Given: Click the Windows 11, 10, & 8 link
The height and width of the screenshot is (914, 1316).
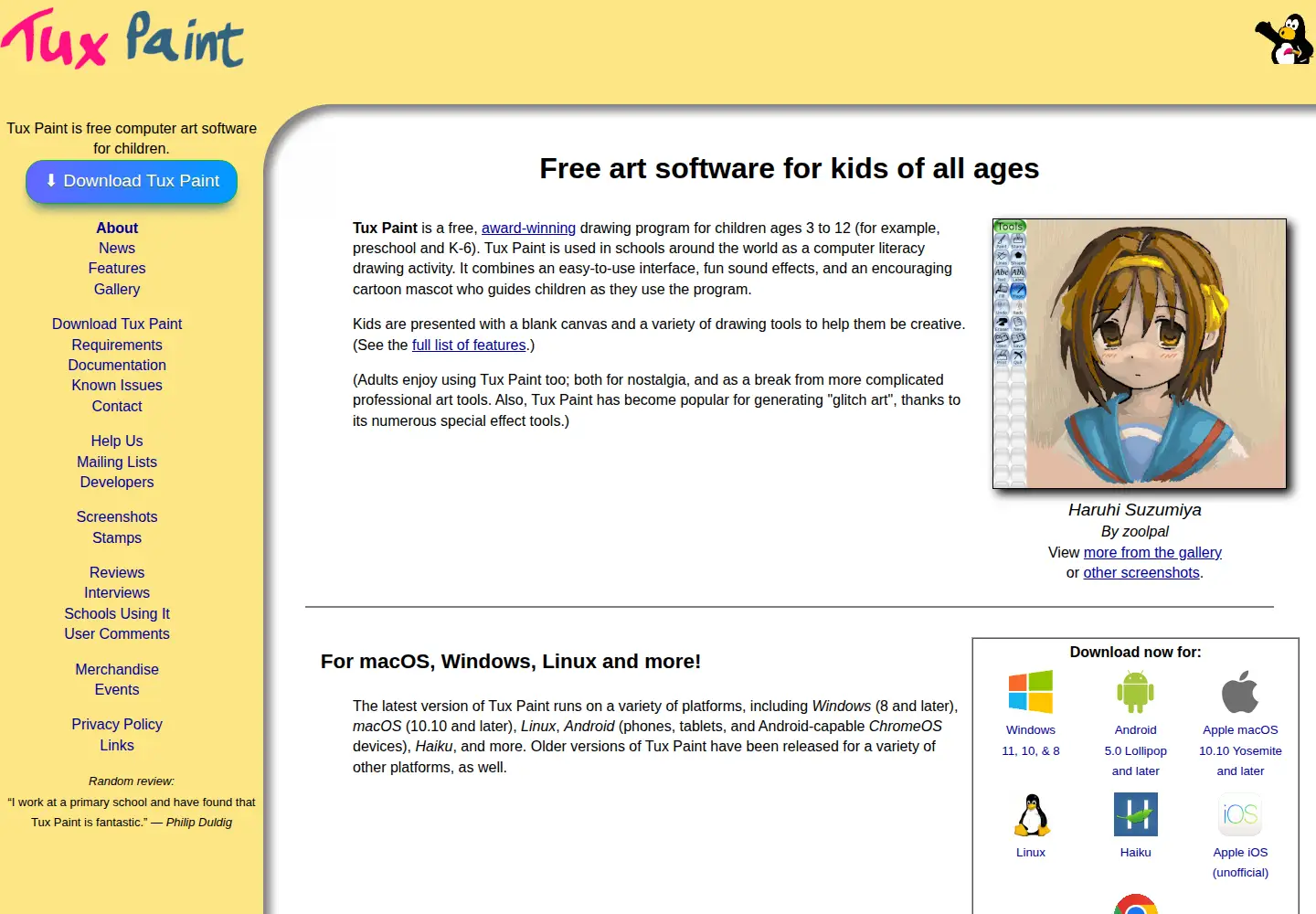Looking at the screenshot, I should click(1031, 740).
